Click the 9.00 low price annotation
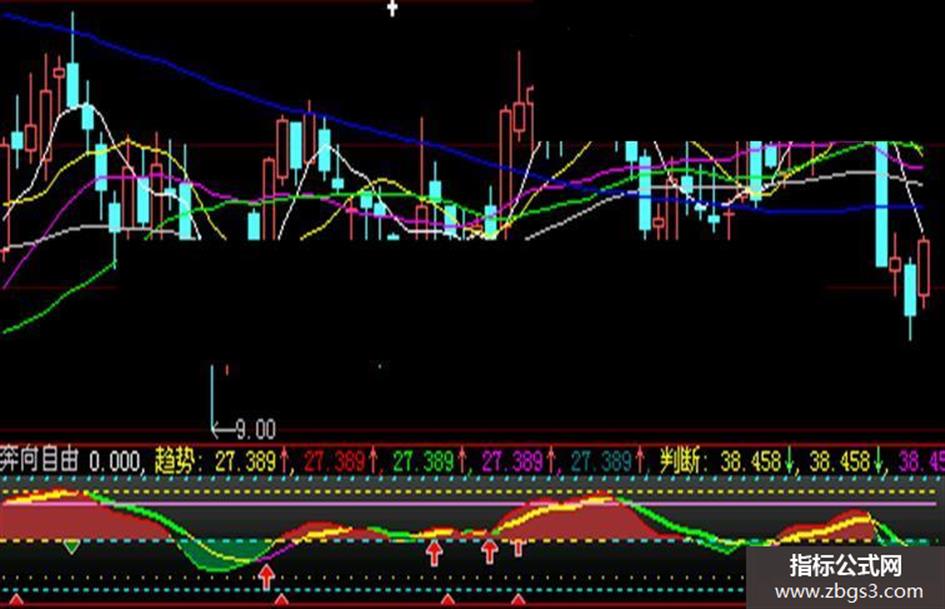This screenshot has width=945, height=609. [x=256, y=430]
